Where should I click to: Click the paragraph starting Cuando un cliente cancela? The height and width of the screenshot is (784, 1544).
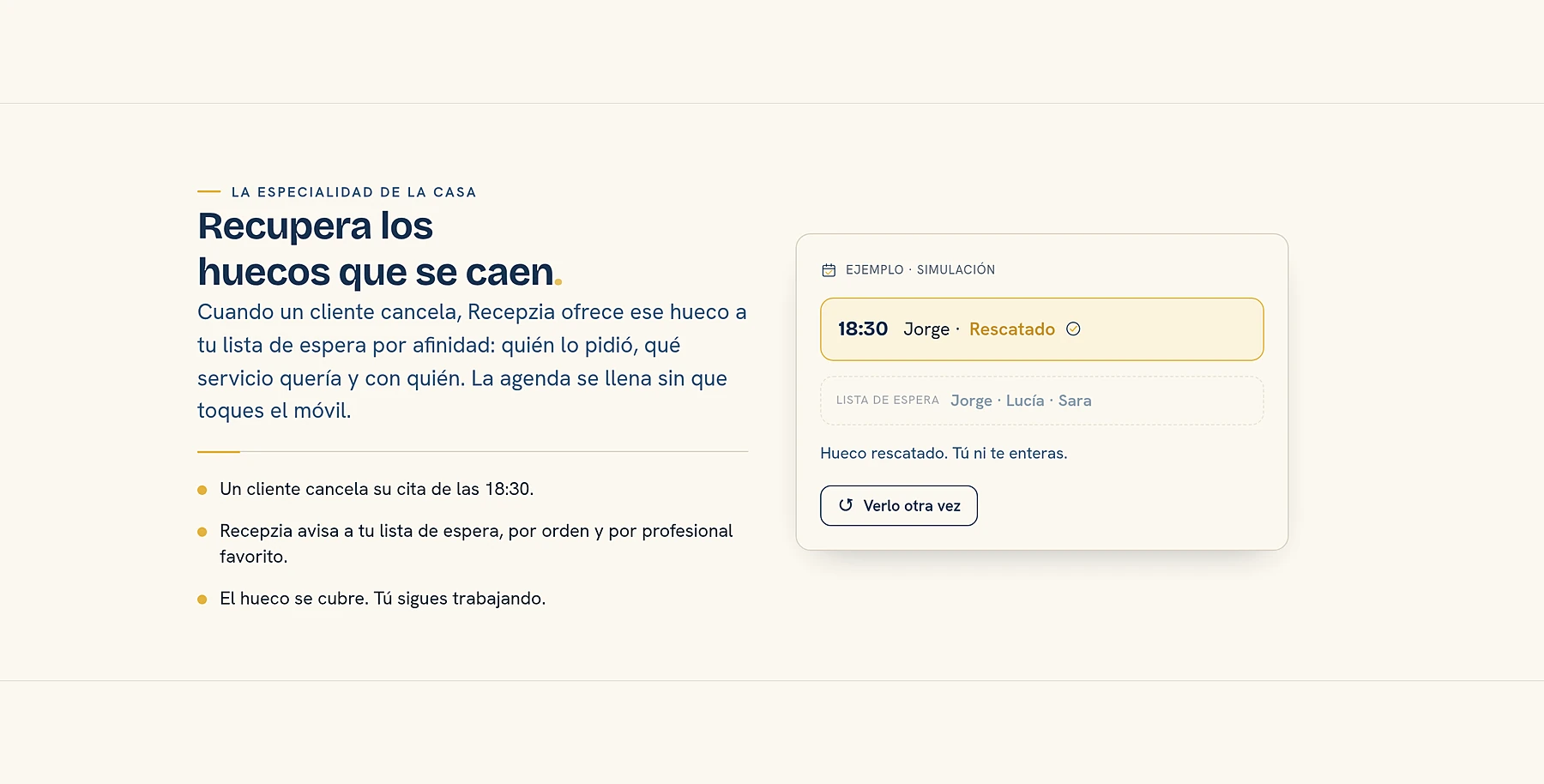pyautogui.click(x=472, y=361)
